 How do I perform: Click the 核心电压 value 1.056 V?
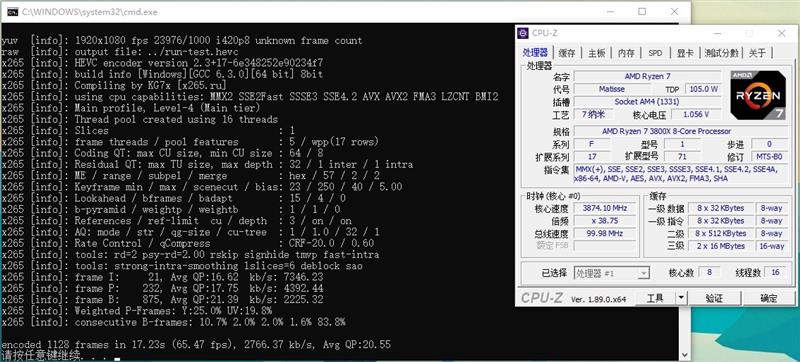(696, 115)
